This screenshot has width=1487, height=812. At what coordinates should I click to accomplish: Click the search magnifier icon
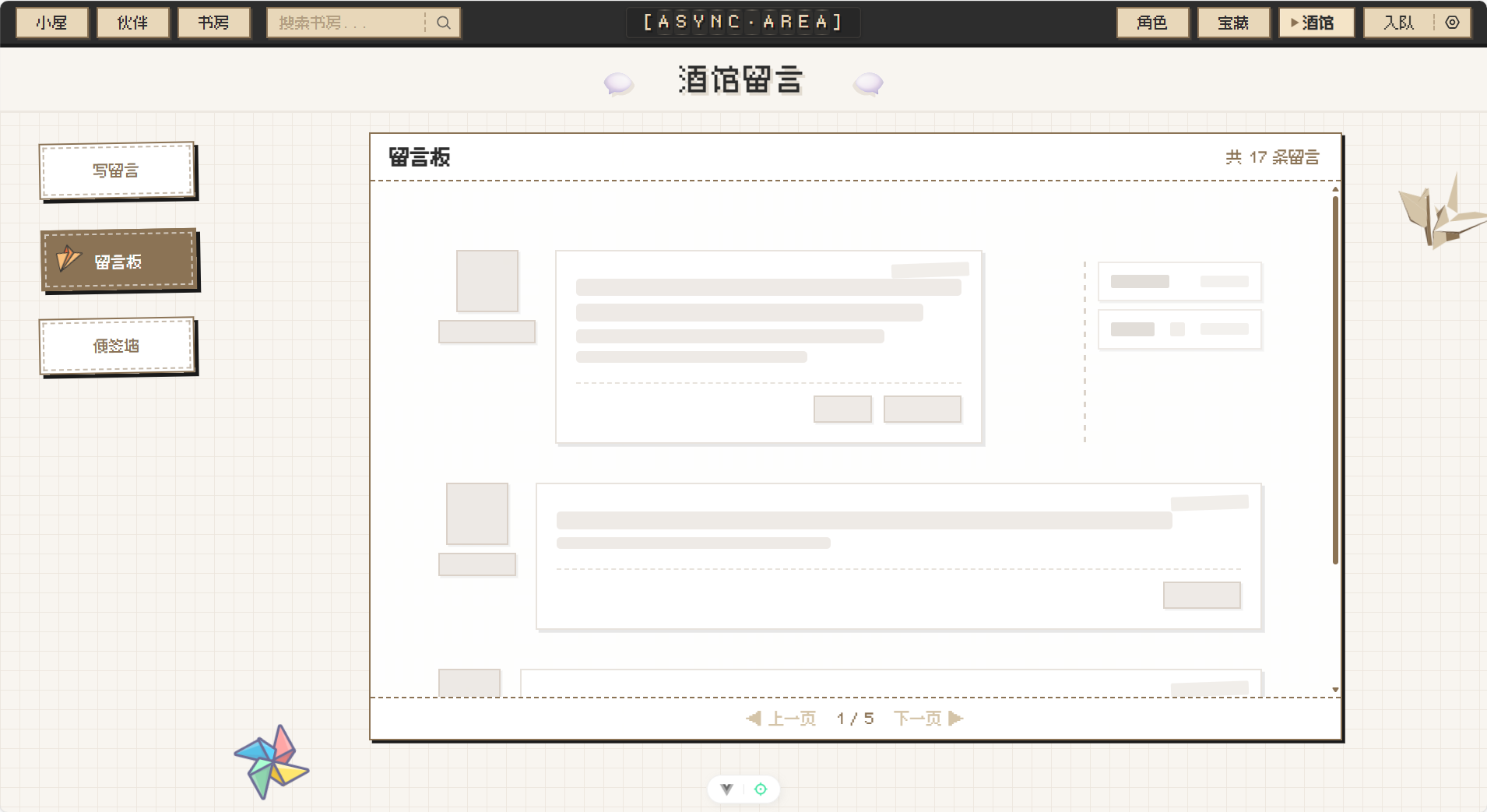442,23
